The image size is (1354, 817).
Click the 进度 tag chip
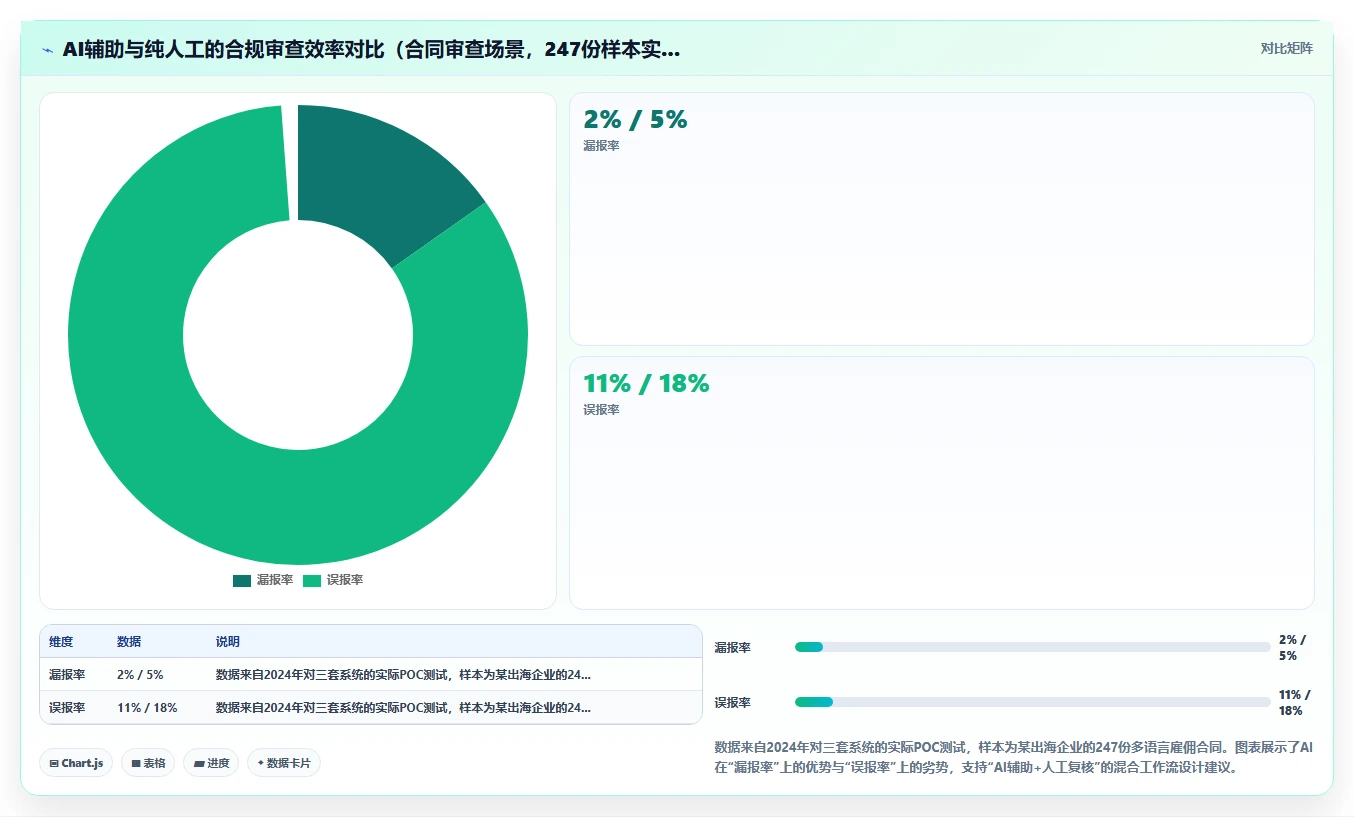[211, 763]
